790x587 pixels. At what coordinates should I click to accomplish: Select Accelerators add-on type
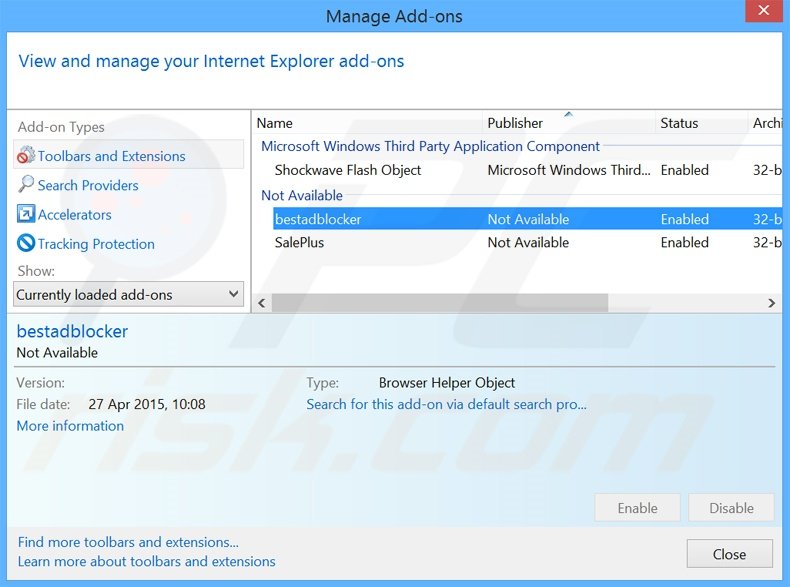click(x=75, y=215)
